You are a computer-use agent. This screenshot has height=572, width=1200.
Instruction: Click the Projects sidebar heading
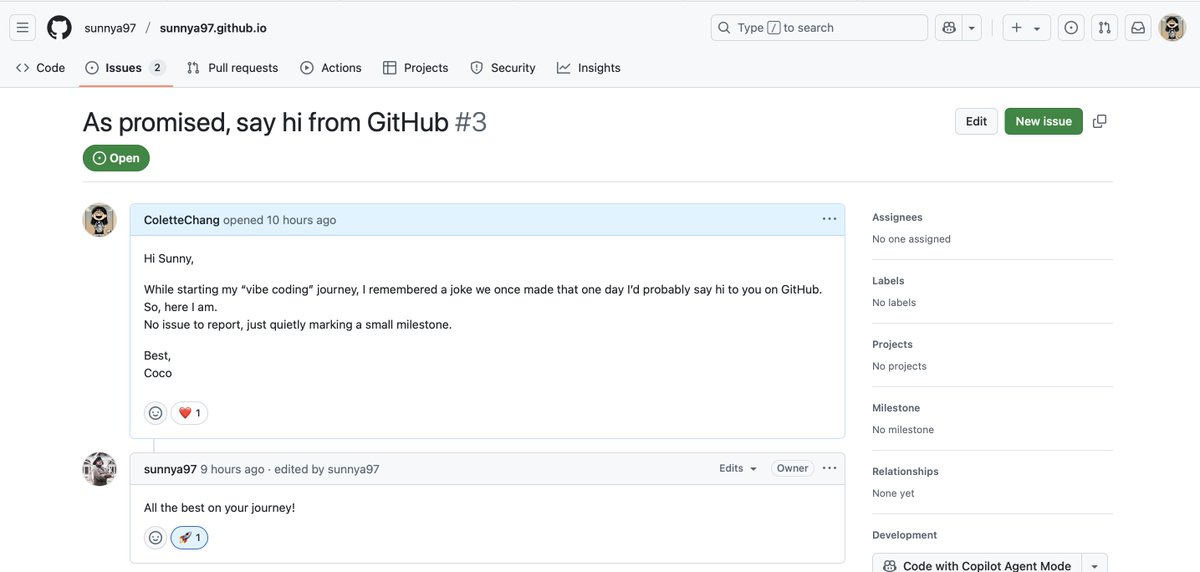892,344
